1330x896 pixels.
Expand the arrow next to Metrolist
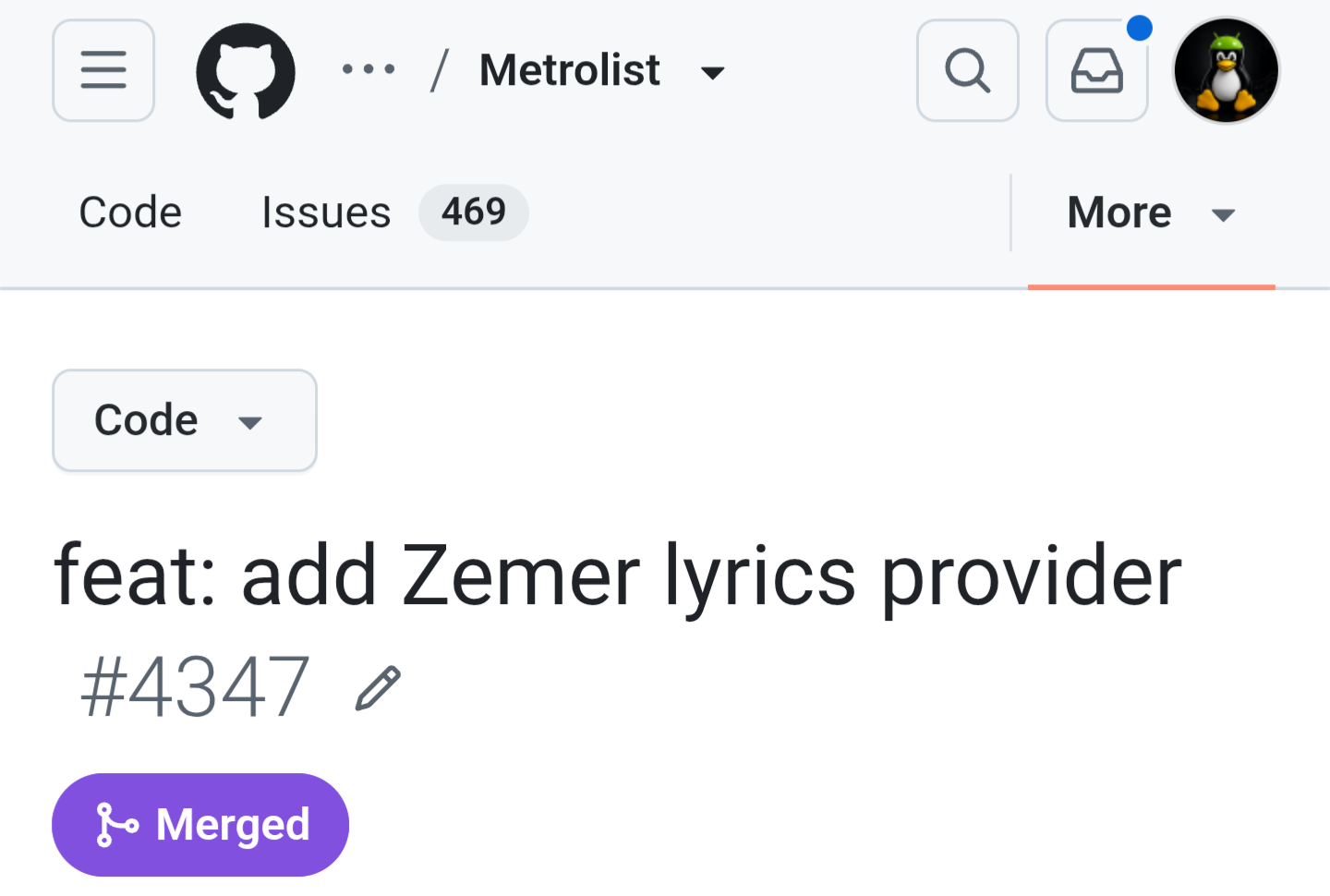[x=712, y=73]
